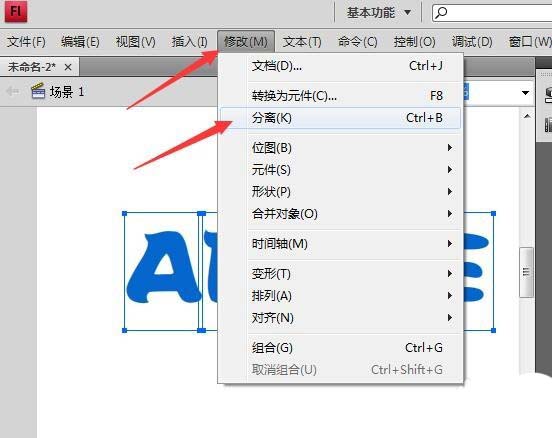
Task: Expand the 对齐(N) submenu
Action: coord(340,318)
